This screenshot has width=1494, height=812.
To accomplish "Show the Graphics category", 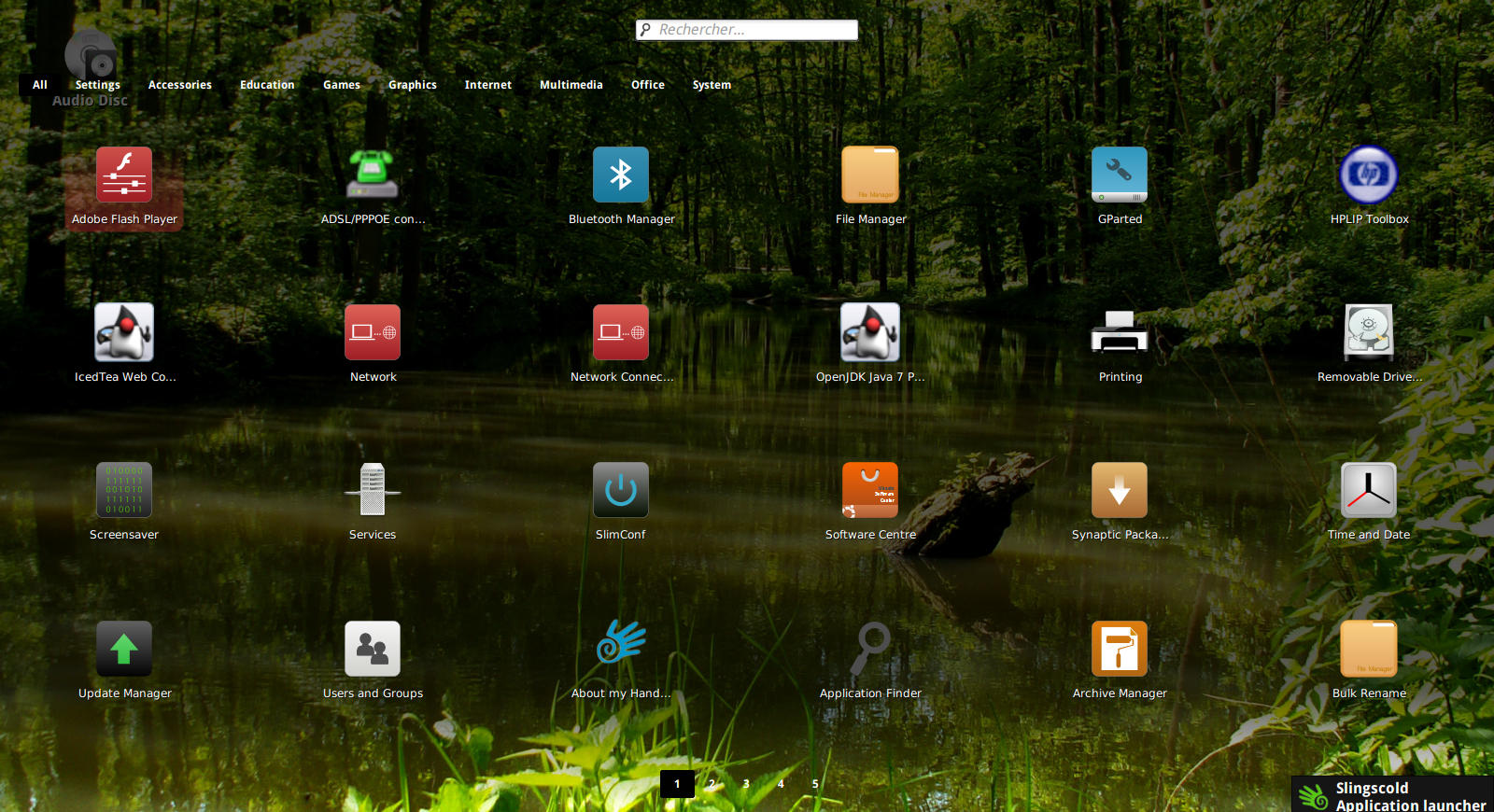I will click(x=413, y=85).
